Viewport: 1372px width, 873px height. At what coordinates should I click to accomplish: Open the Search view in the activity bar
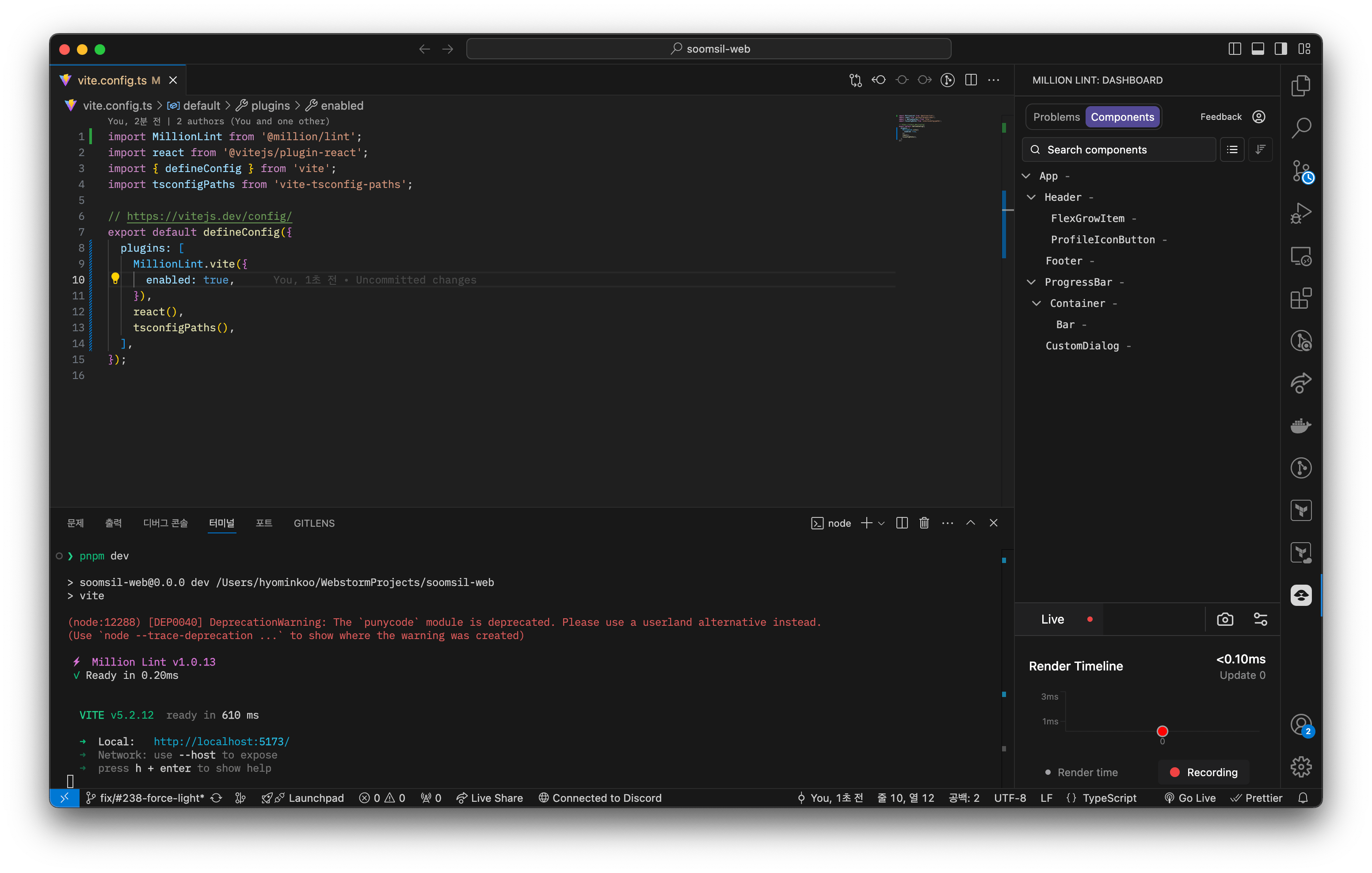coord(1301,128)
